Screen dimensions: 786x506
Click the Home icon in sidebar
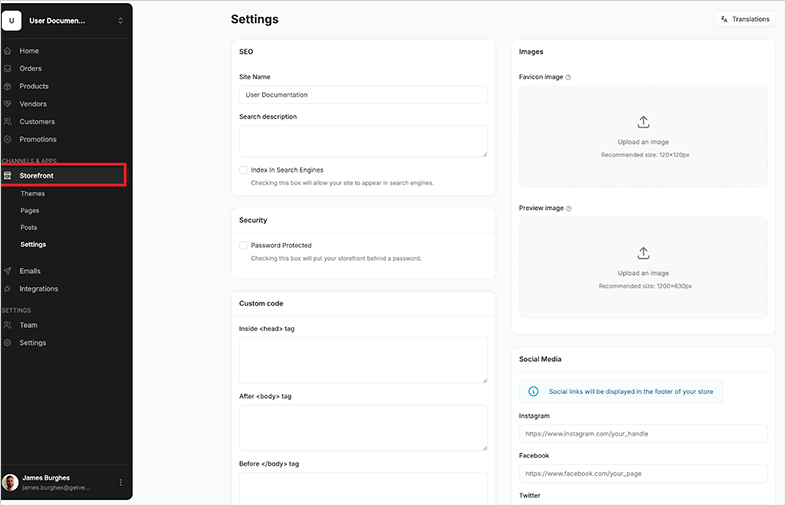point(8,51)
